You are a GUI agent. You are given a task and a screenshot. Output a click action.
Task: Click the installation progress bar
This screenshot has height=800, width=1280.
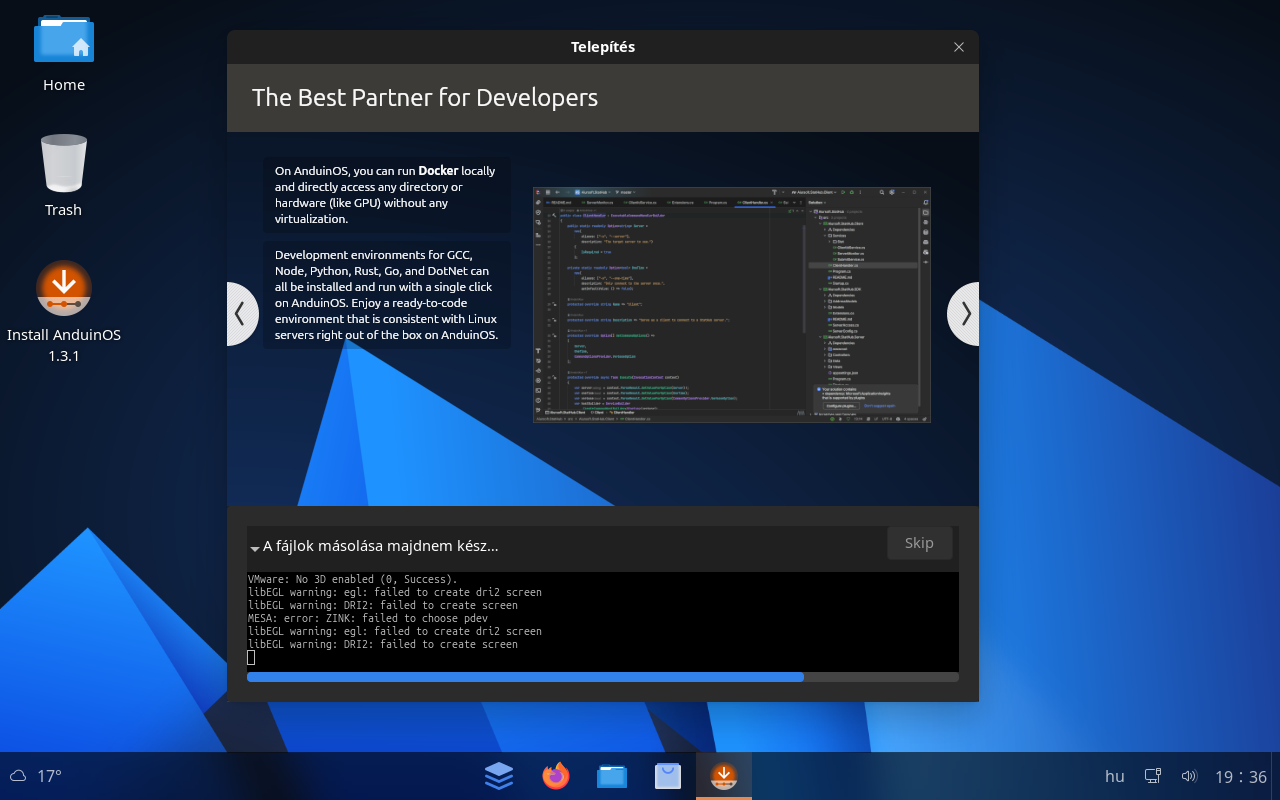tap(603, 677)
